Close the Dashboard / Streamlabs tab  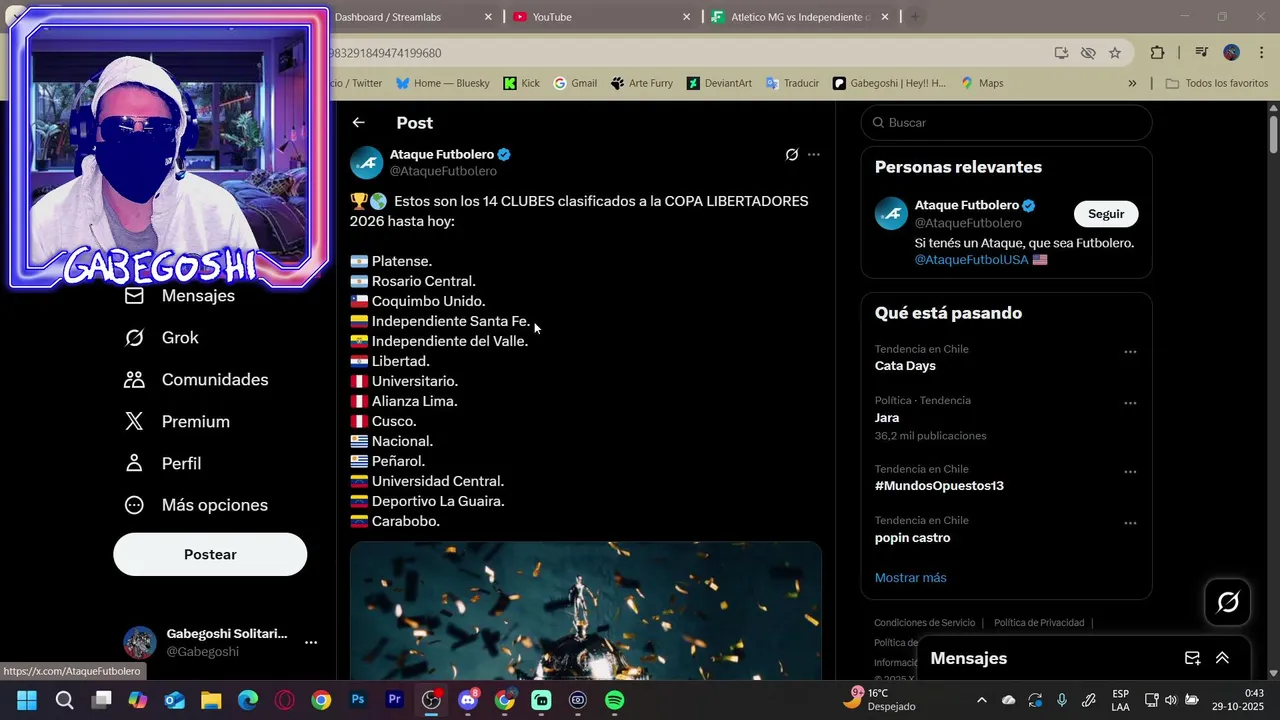click(488, 17)
